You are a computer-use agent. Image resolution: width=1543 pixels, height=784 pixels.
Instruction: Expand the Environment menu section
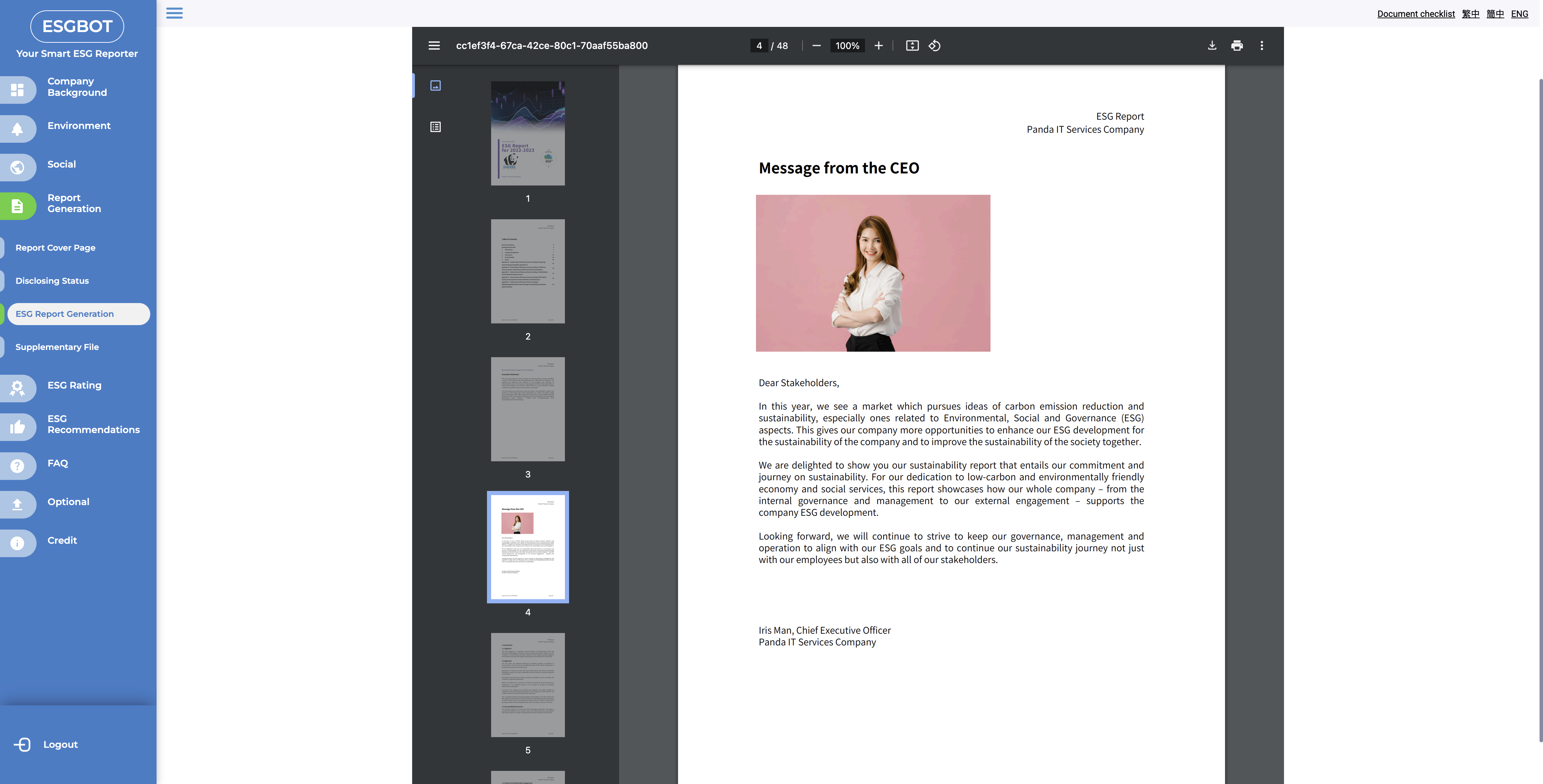[x=79, y=126]
